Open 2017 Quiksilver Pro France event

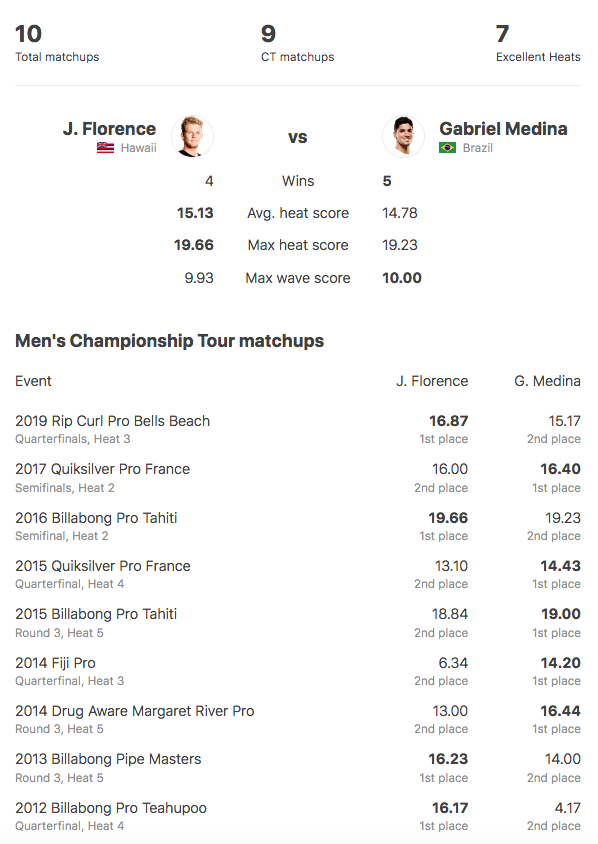(103, 469)
